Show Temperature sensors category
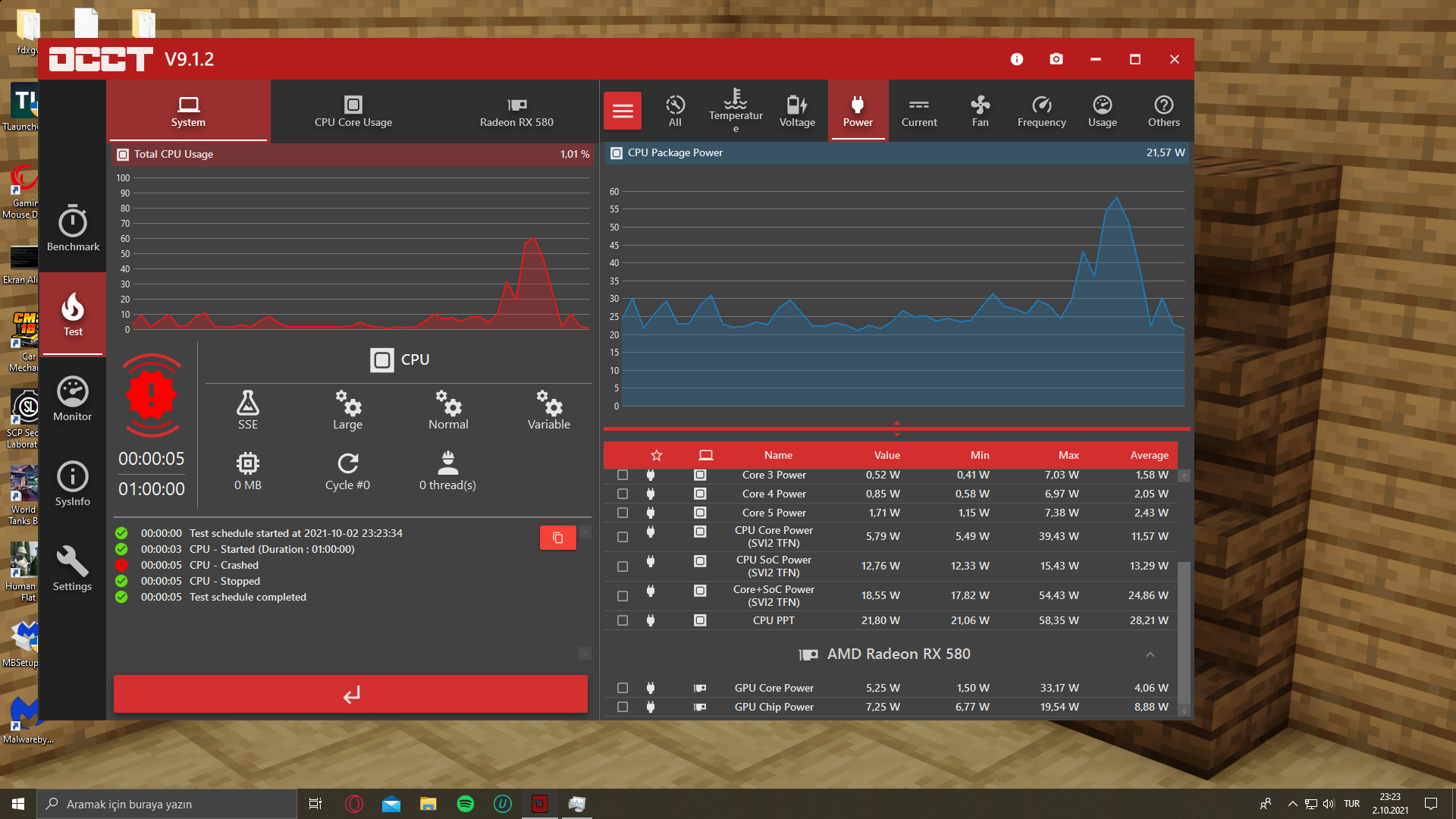The height and width of the screenshot is (819, 1456). point(736,111)
